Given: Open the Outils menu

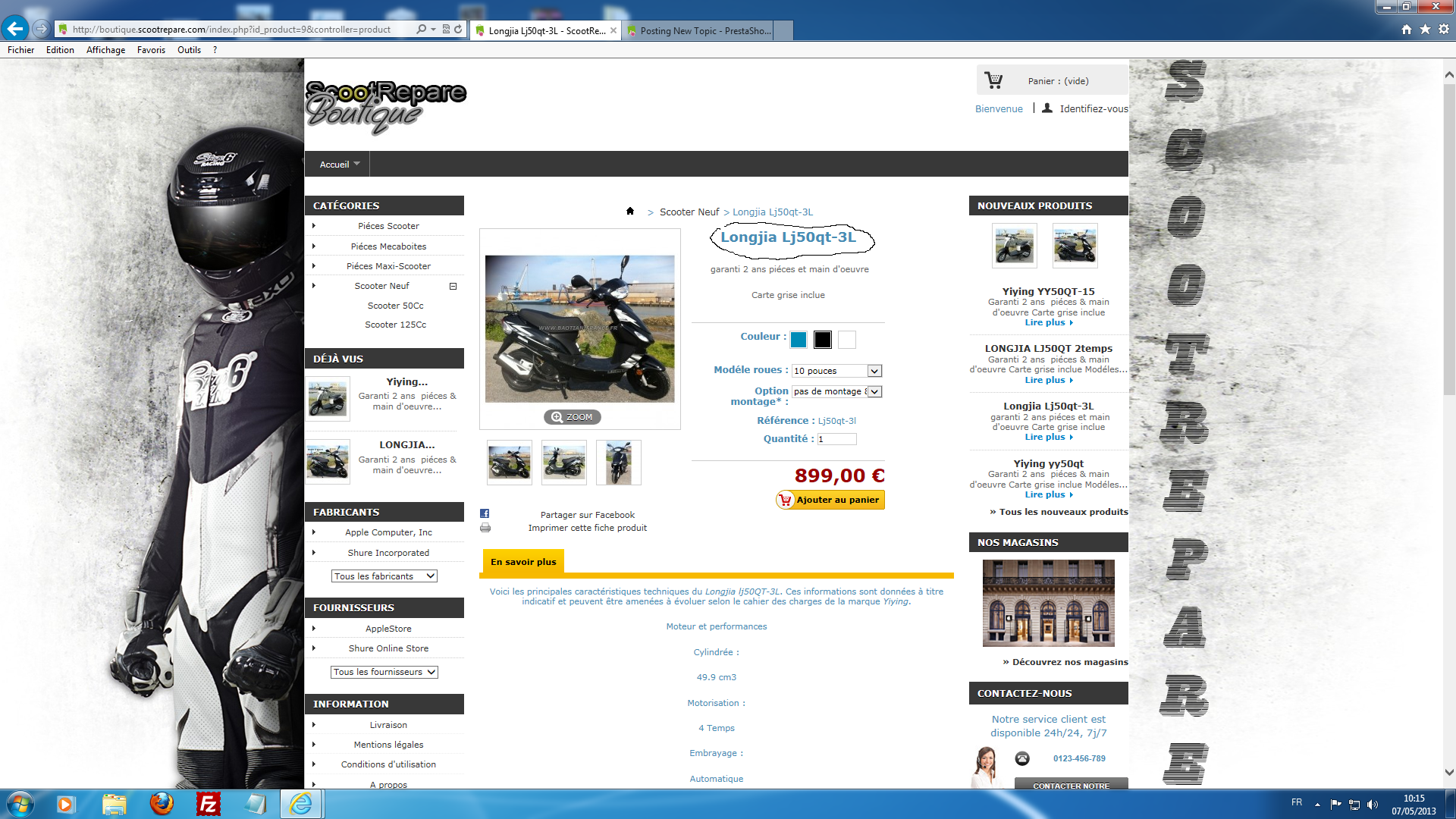Looking at the screenshot, I should [189, 50].
